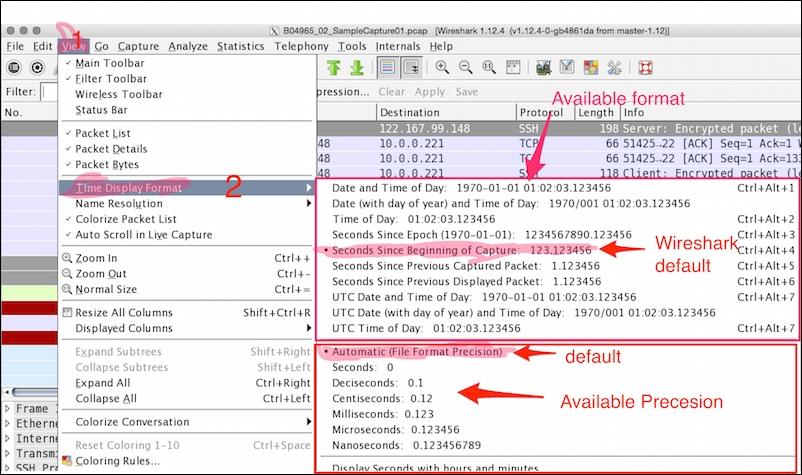Open preferences with the wrench toolbar icon
This screenshot has width=802, height=475.
[x=614, y=68]
